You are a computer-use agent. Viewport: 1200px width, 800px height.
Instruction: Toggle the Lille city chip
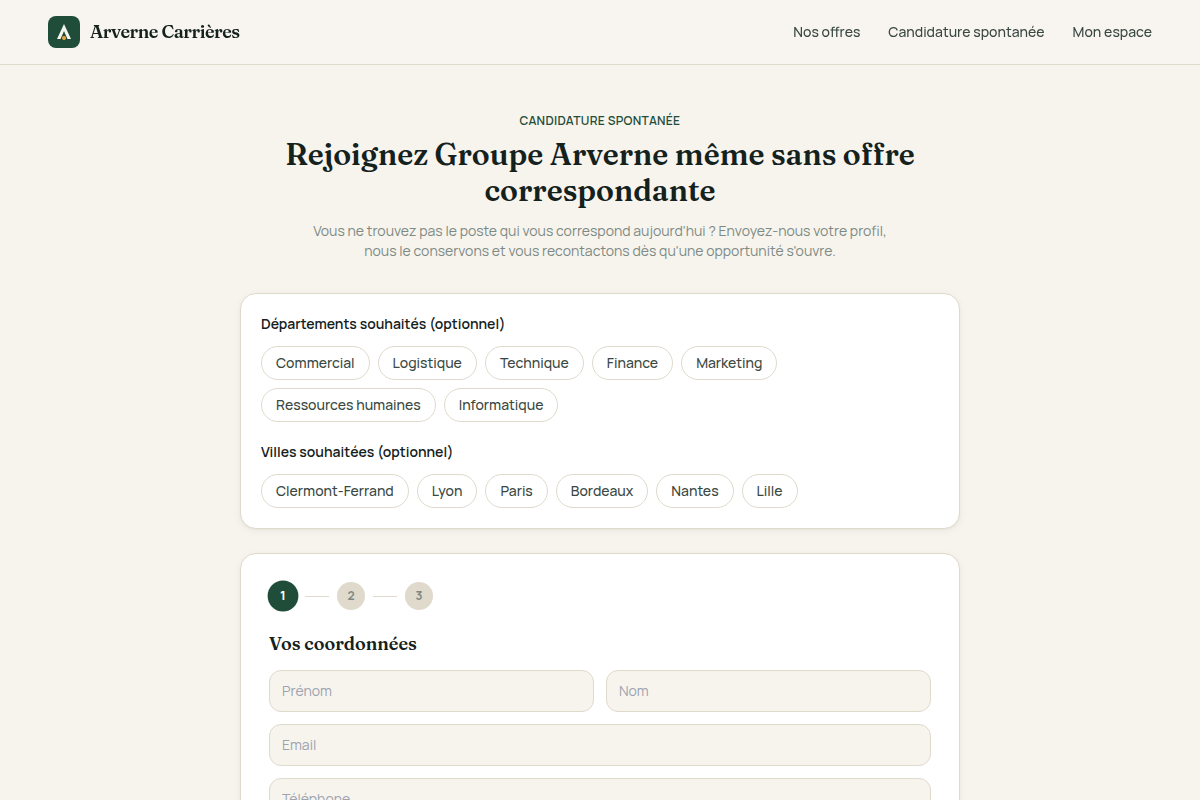click(770, 491)
